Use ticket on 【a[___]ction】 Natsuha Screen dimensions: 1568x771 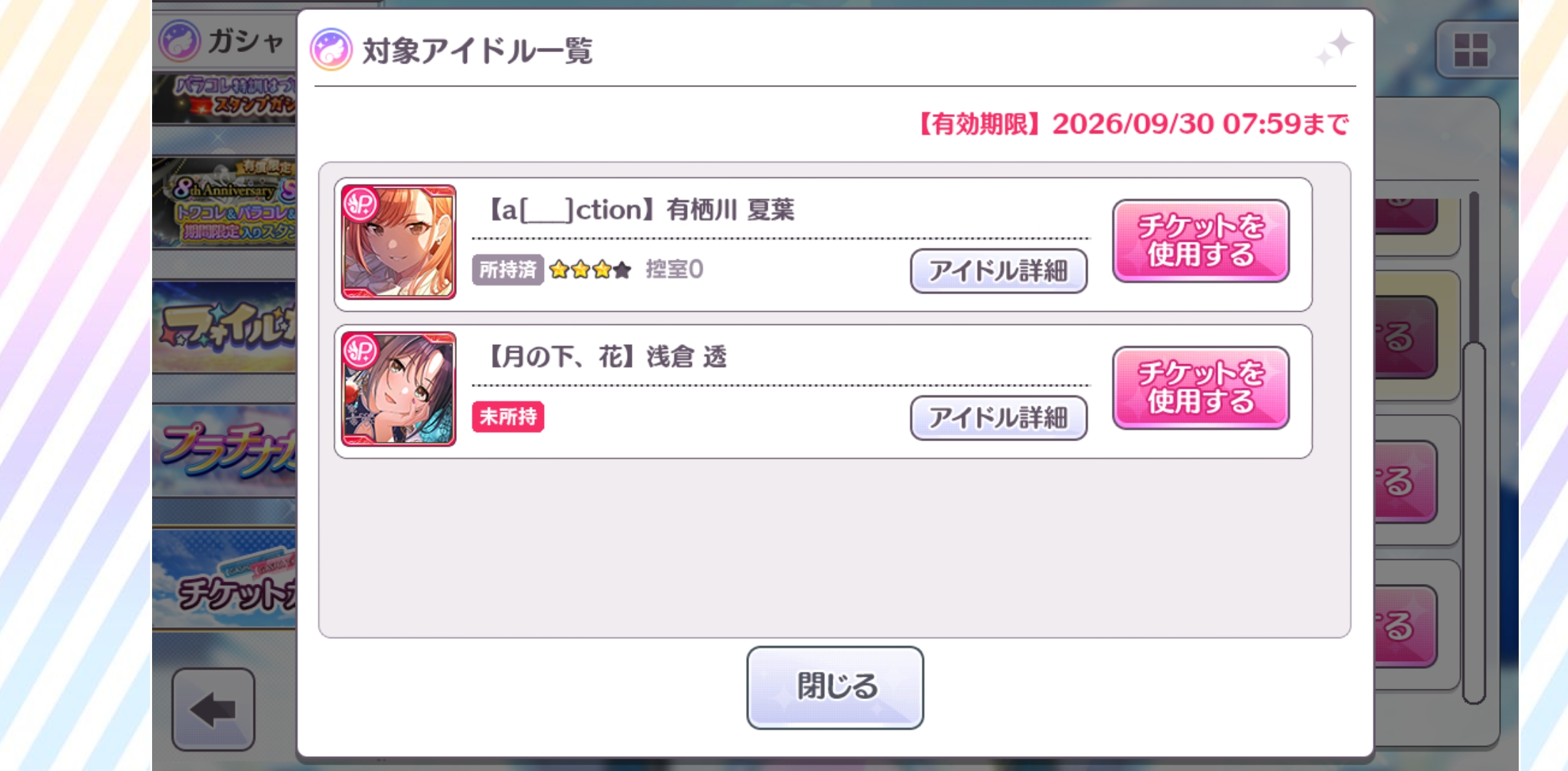(1201, 241)
